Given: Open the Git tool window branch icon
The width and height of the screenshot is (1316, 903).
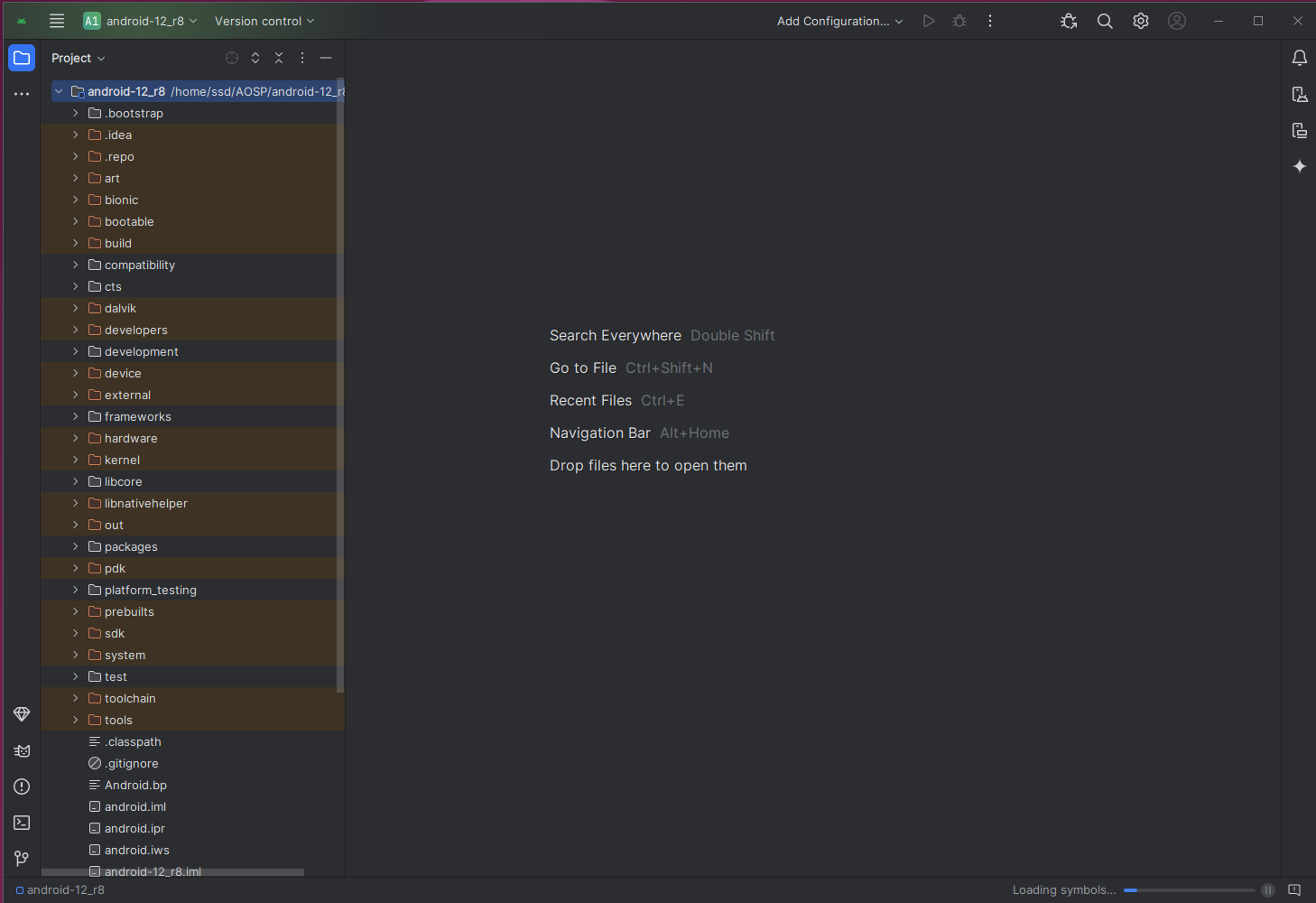Looking at the screenshot, I should click(x=21, y=858).
